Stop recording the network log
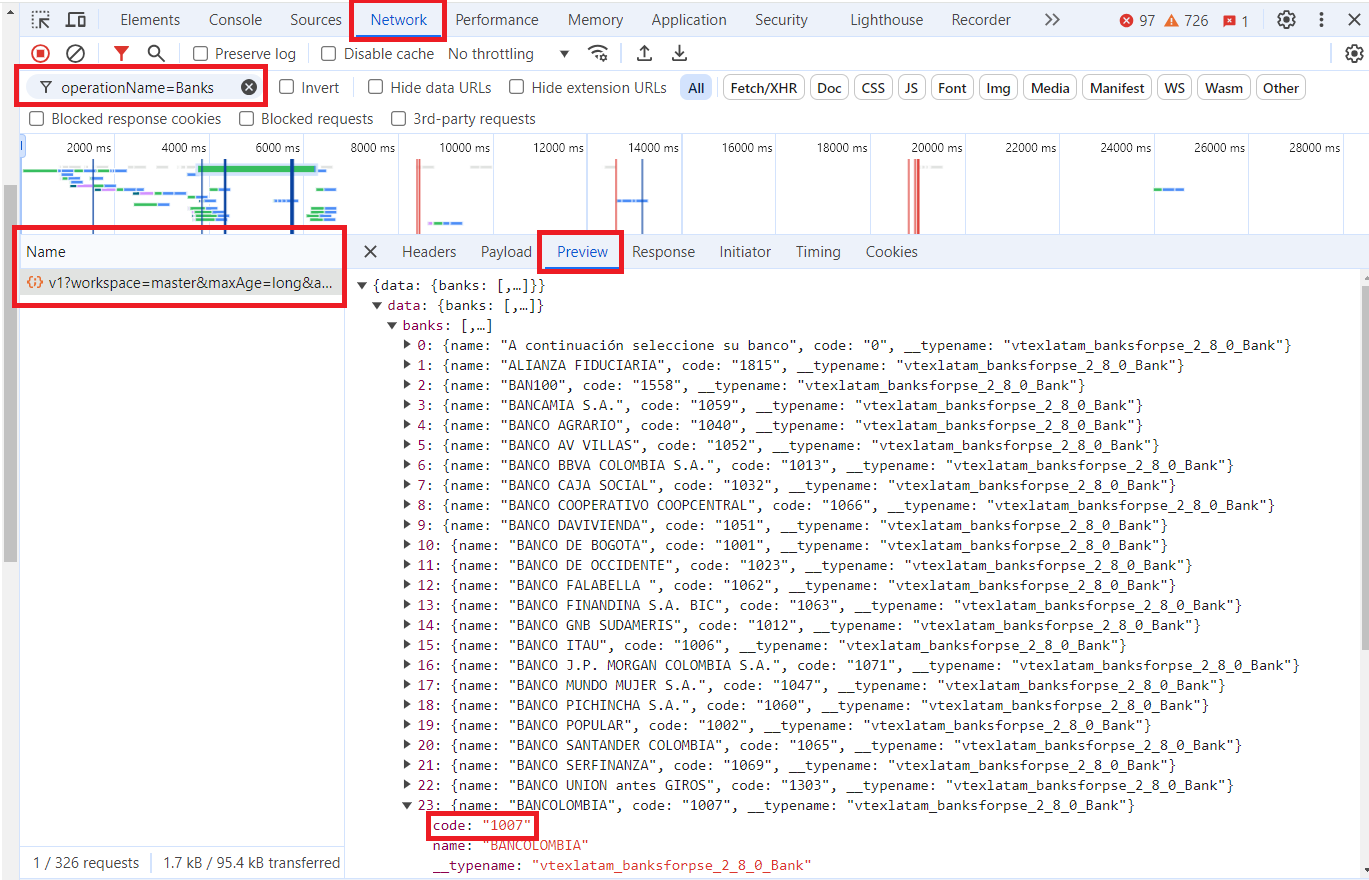This screenshot has height=880, width=1369. tap(40, 53)
